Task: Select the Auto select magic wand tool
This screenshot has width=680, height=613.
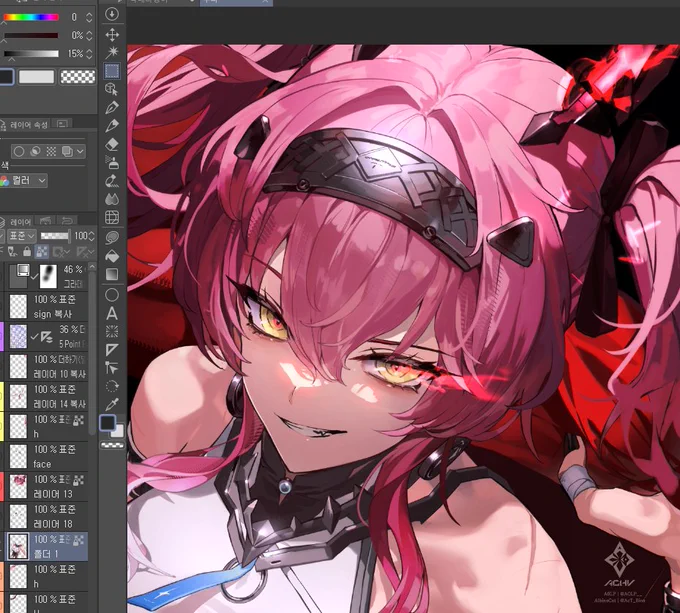Action: tap(112, 52)
